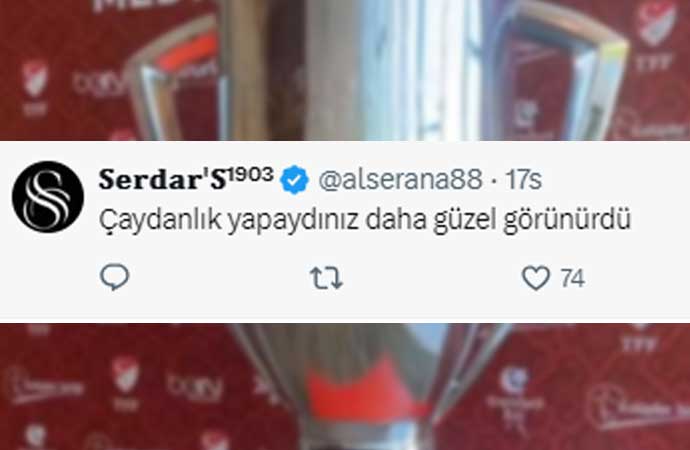Select the tweet text Çaydanlık yapaydınız daha güzel görünürdü

click(x=365, y=219)
